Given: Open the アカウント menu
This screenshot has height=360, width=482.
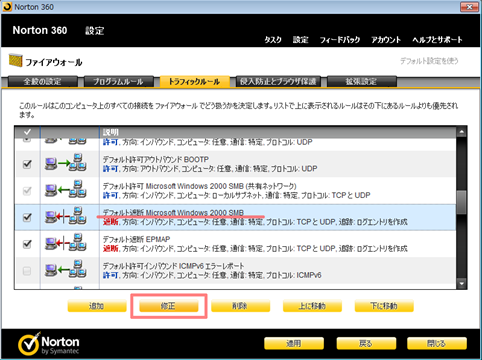Looking at the screenshot, I should click(386, 40).
